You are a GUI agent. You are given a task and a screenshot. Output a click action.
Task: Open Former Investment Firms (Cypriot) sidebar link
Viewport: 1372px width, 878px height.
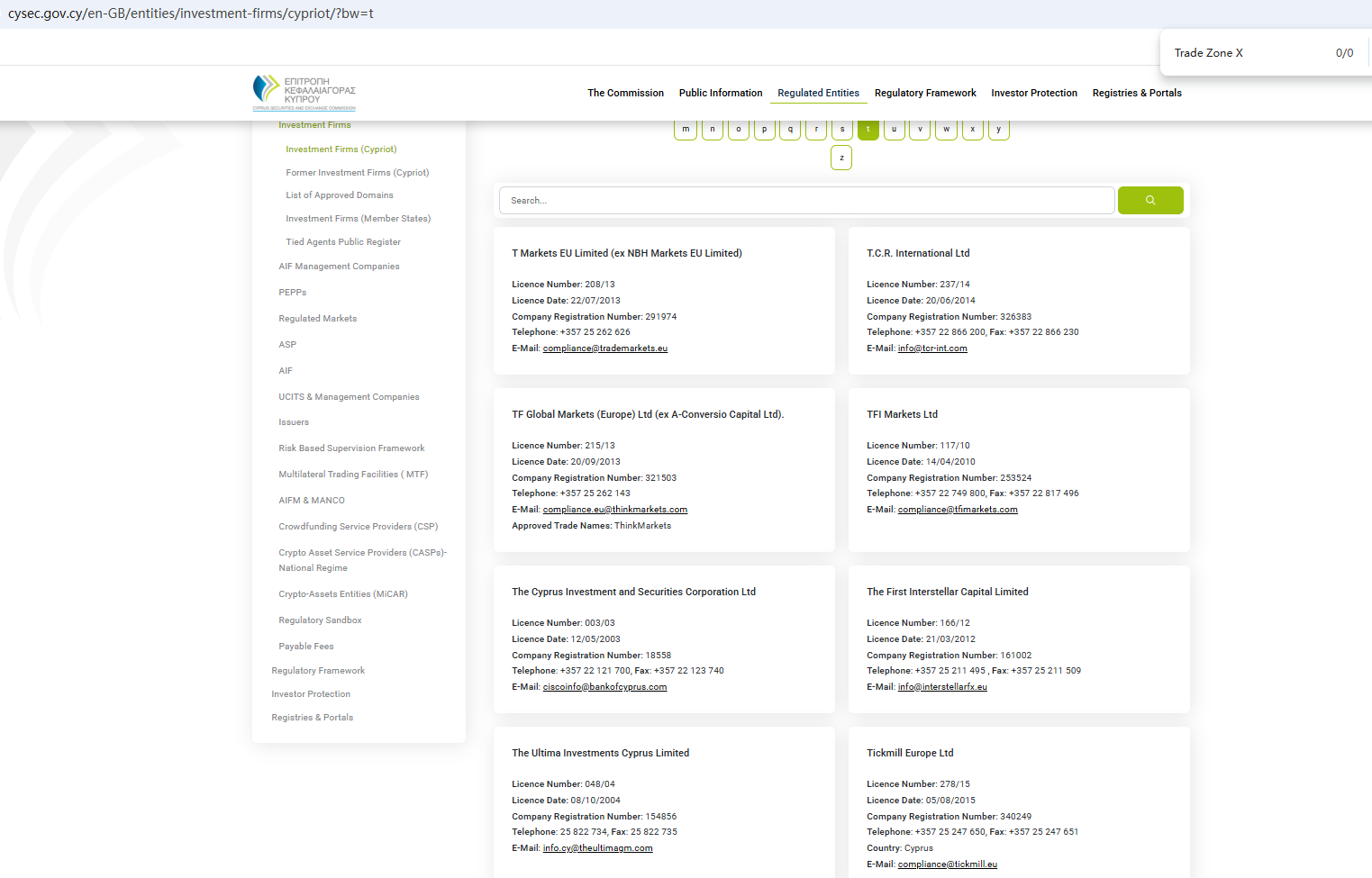click(357, 173)
